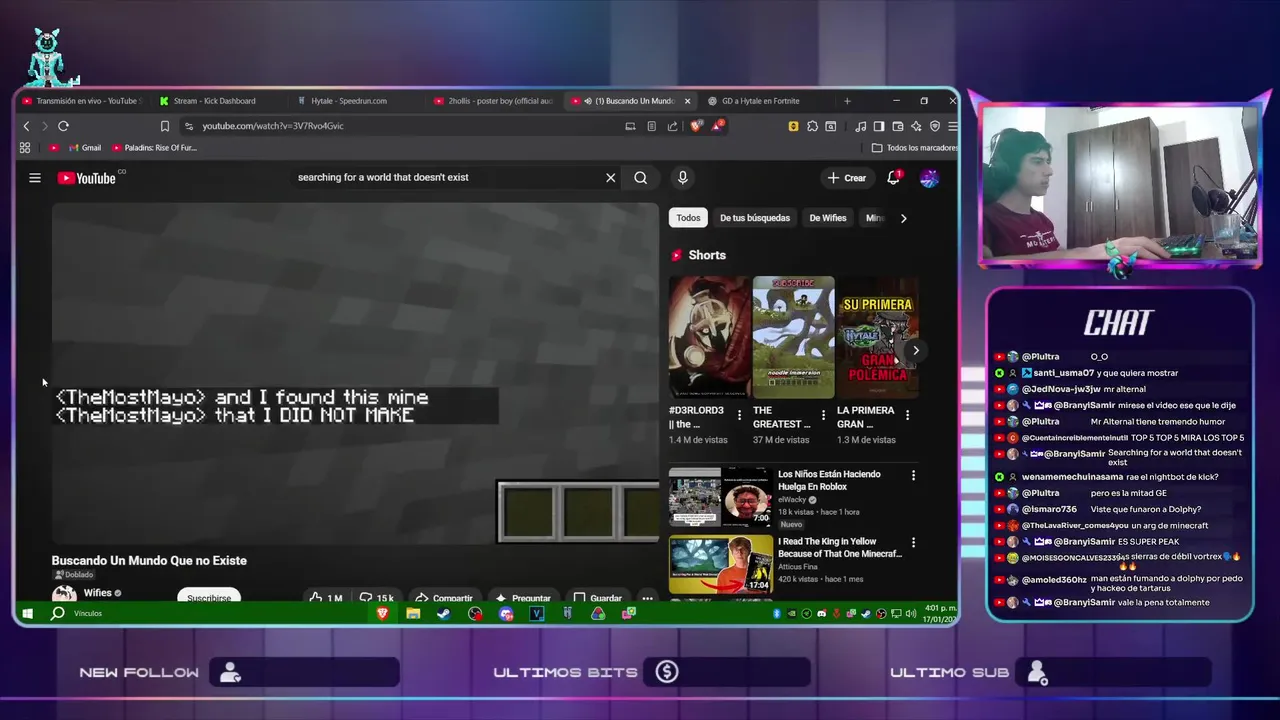Open the Brave VPN shield icon

click(x=935, y=126)
